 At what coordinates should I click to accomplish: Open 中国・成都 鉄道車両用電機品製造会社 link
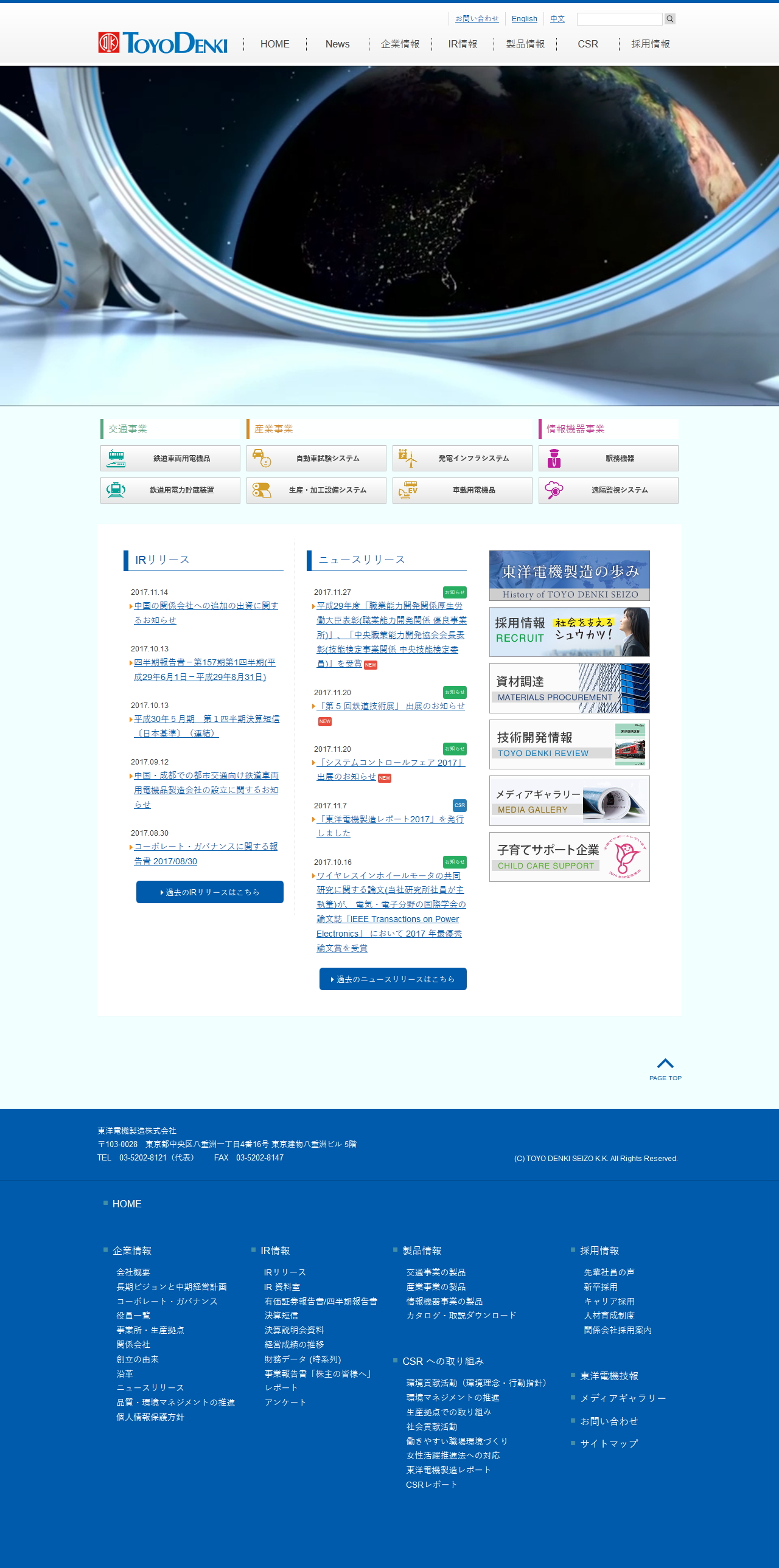pyautogui.click(x=206, y=790)
